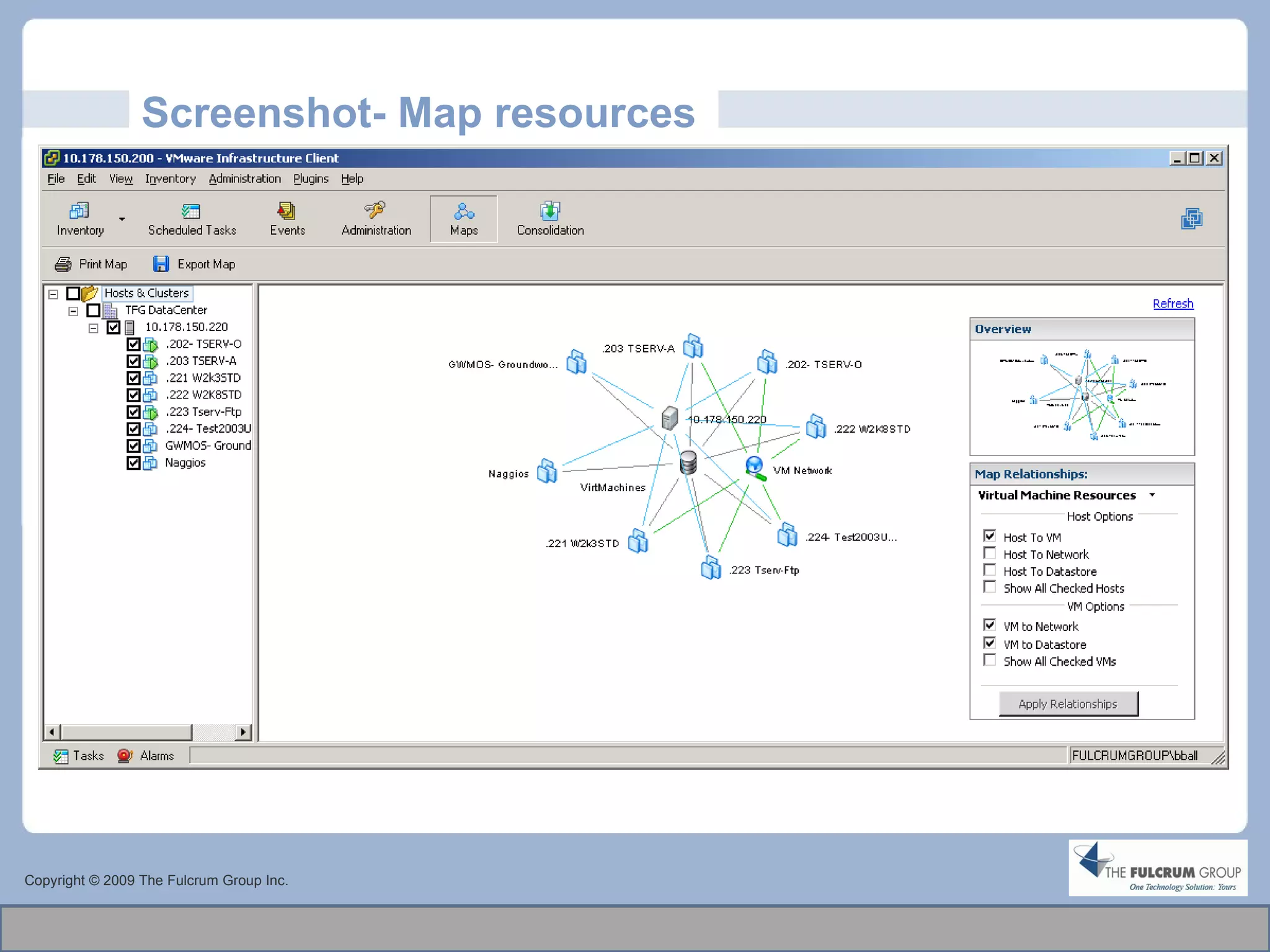Viewport: 1270px width, 952px height.
Task: Open the View menu
Action: pos(121,178)
